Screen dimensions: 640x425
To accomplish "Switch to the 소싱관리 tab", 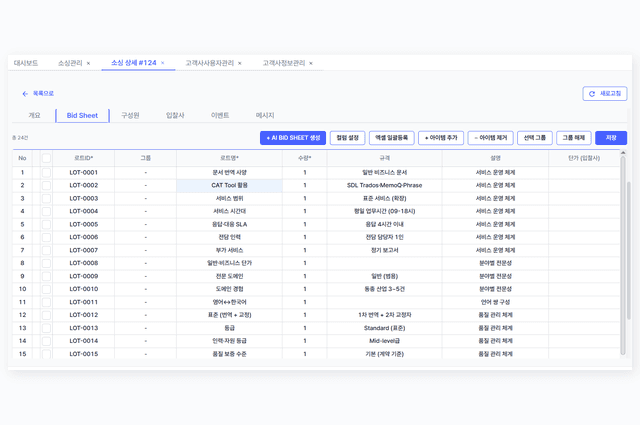I will pos(70,63).
